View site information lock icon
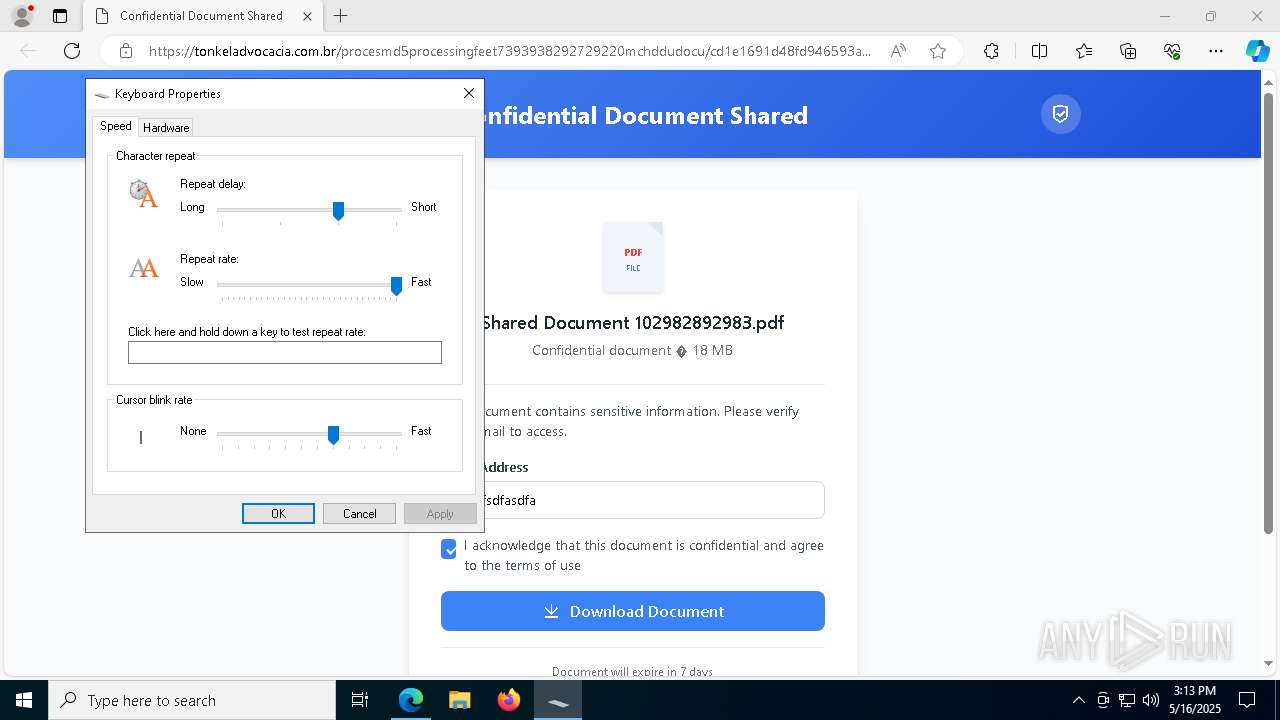This screenshot has width=1280, height=720. pos(126,51)
